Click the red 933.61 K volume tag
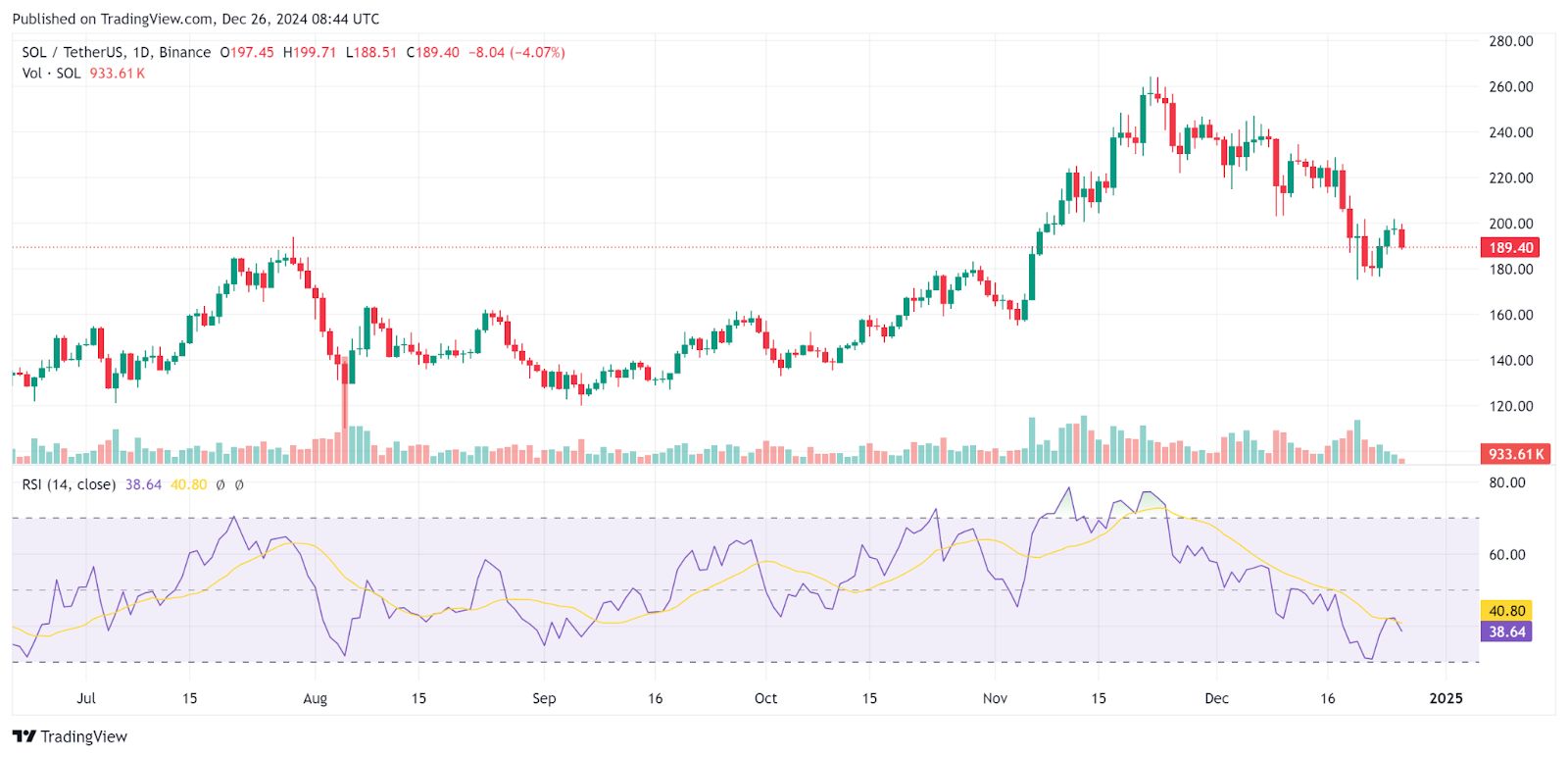 (1515, 454)
